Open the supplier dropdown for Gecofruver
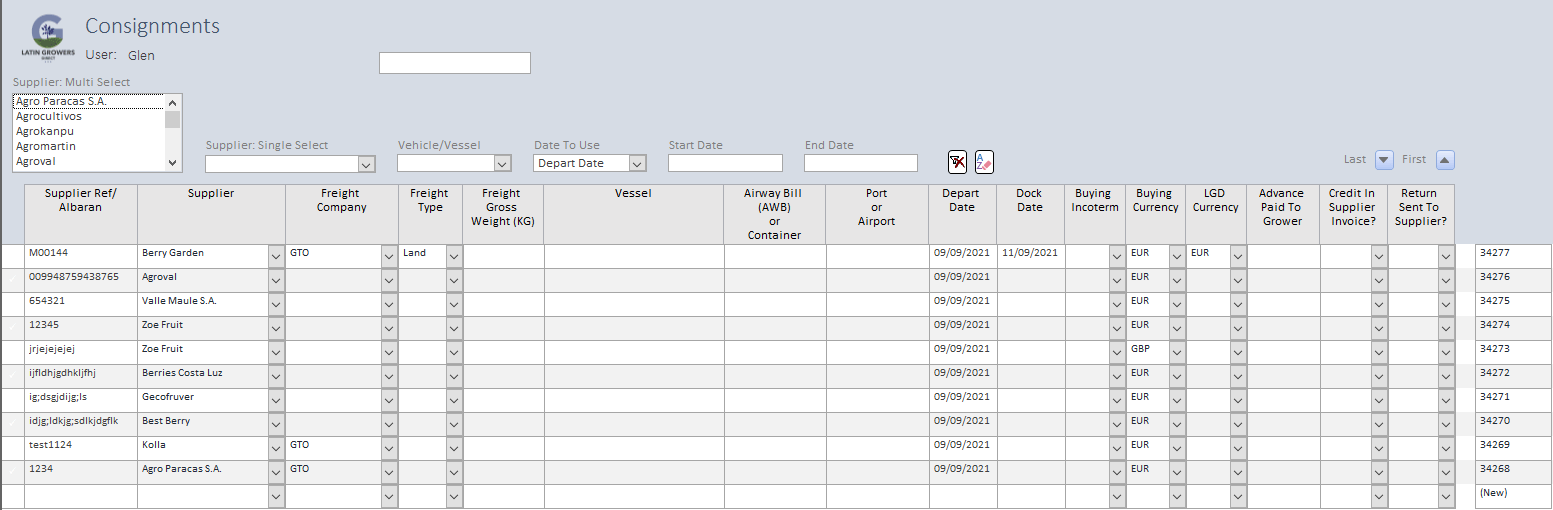 [276, 401]
